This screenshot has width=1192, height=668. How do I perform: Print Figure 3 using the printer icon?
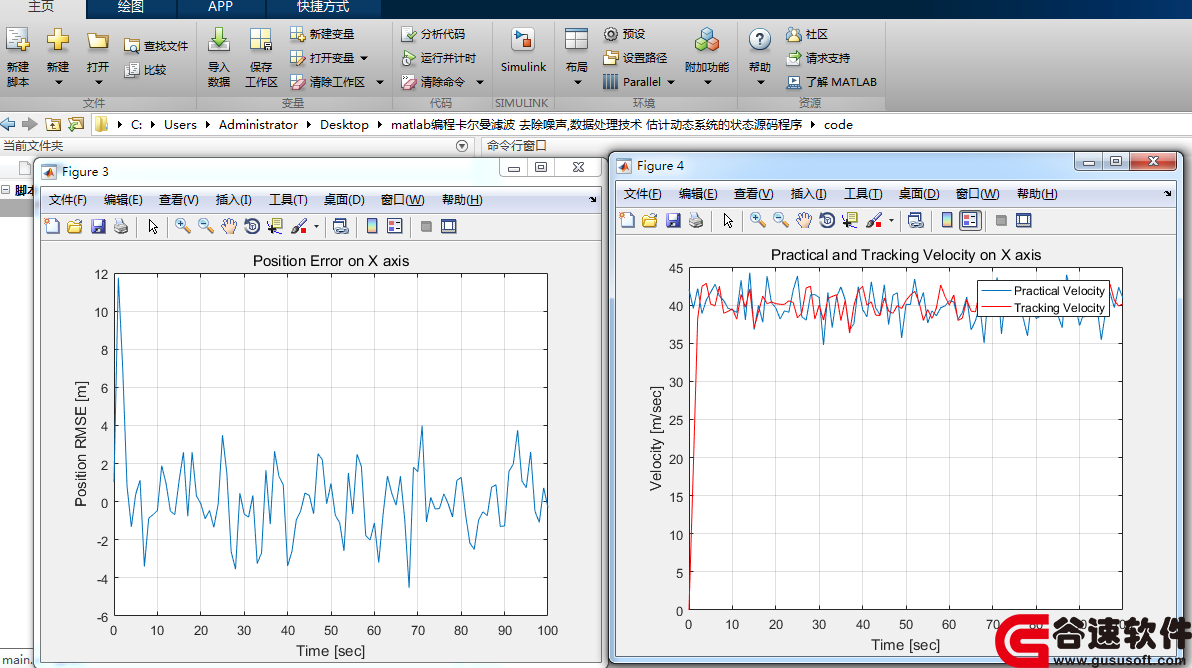click(x=121, y=226)
